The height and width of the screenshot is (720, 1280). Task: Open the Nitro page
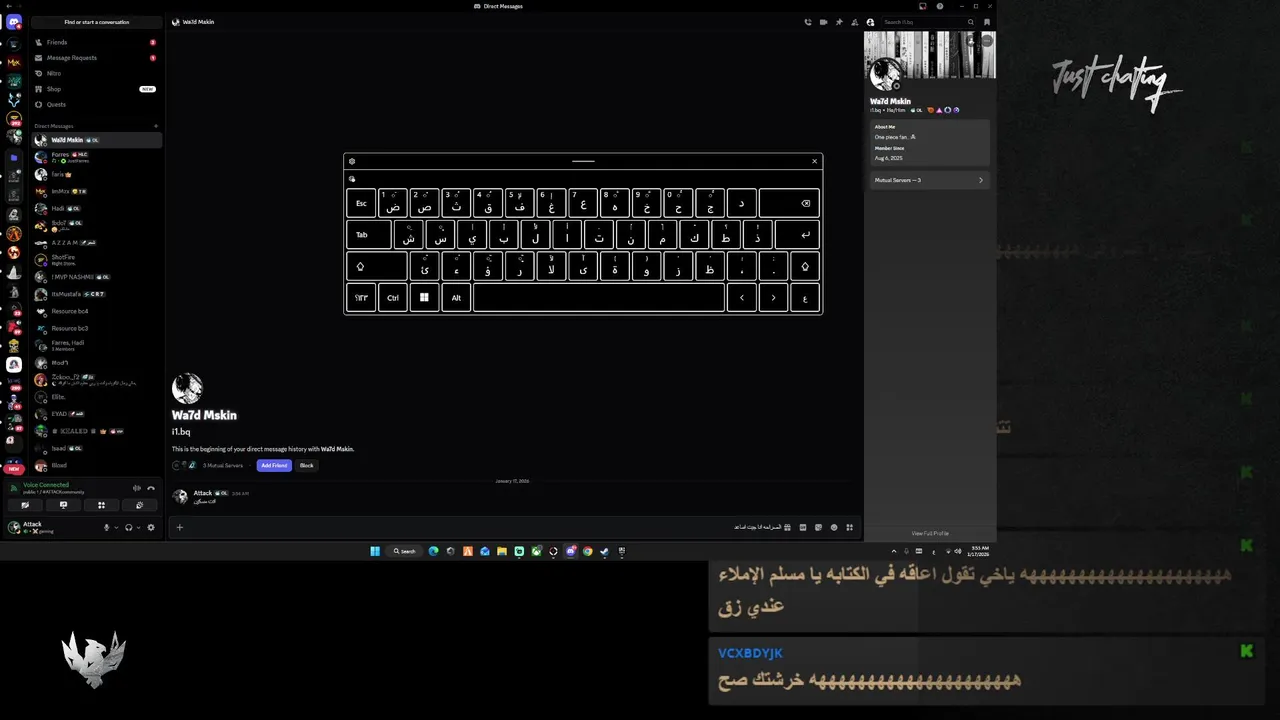96,73
